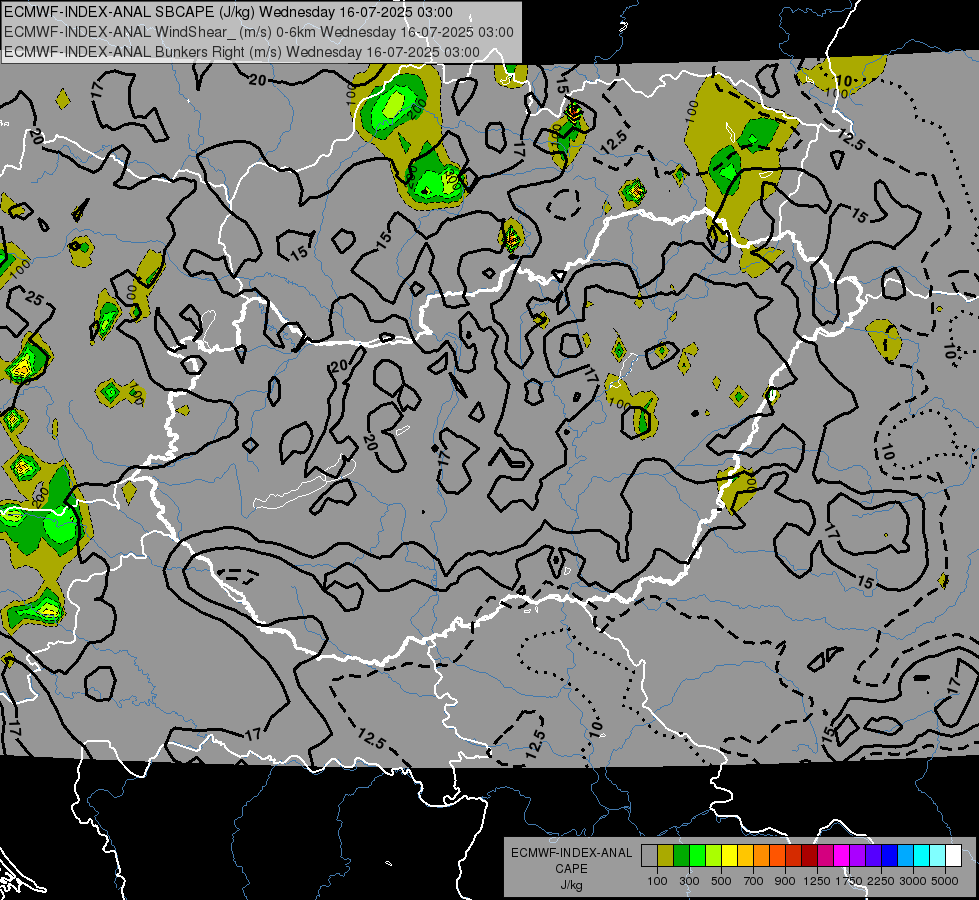
Task: Select the olive swatch right of 100 tick
Action: [666, 856]
